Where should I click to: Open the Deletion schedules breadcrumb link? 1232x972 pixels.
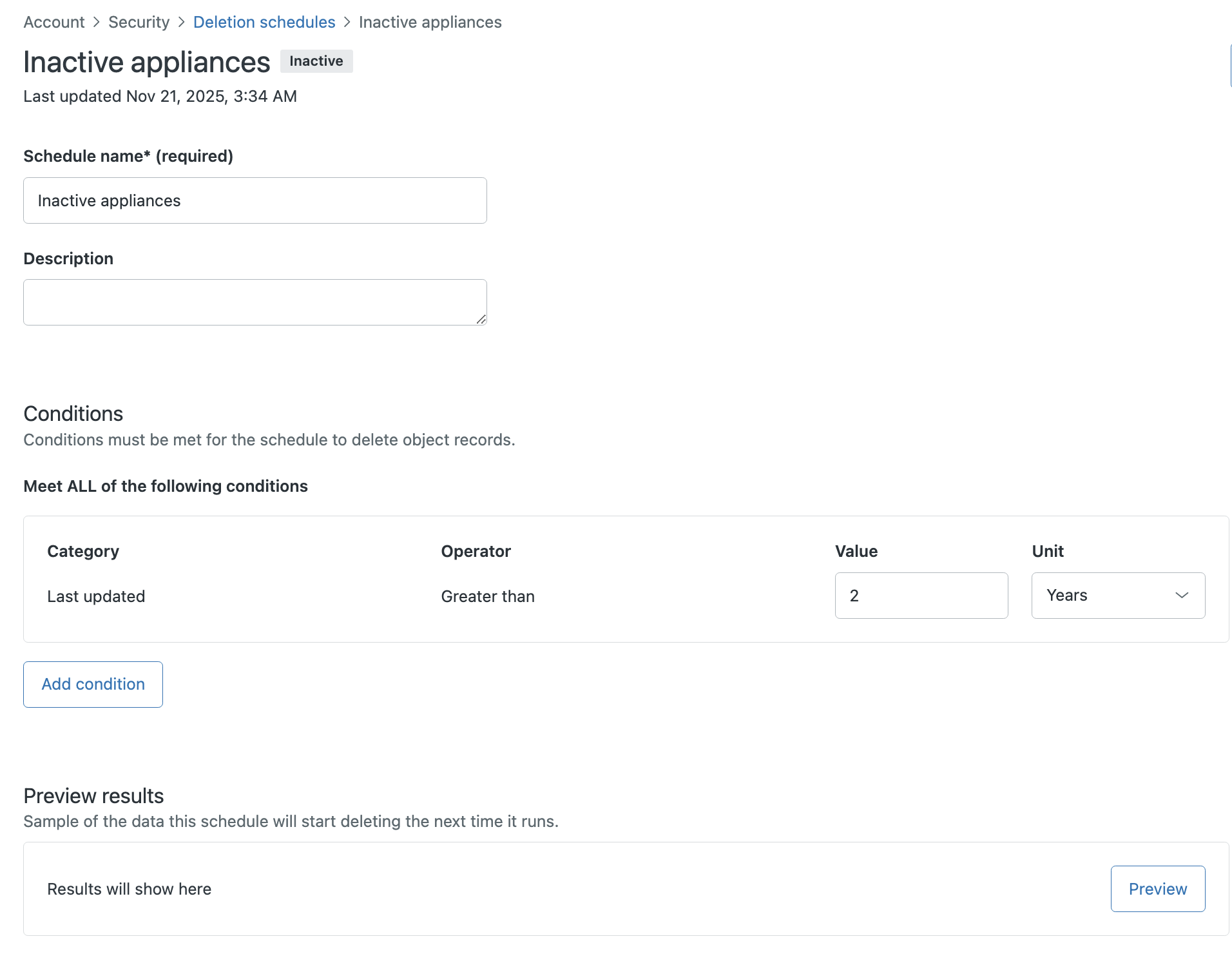(264, 22)
